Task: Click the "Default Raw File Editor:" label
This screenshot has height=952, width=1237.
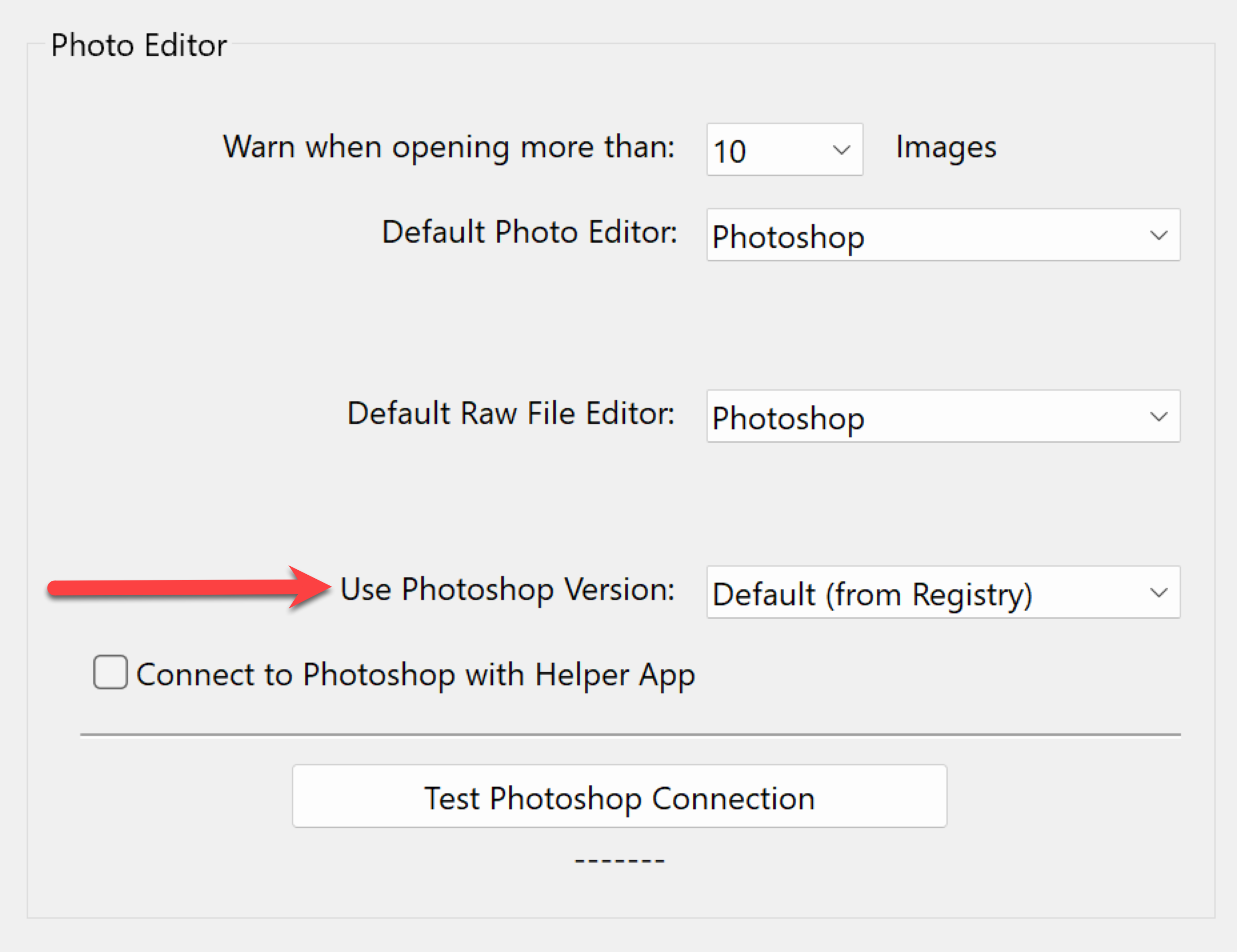Action: coord(511,414)
